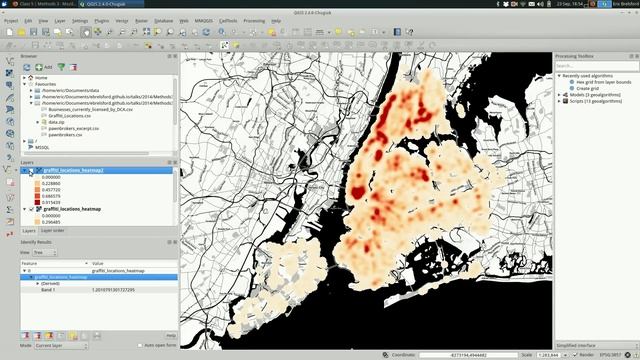The width and height of the screenshot is (640, 360).
Task: Click the toggle extents icon left of Coordinate
Action: click(x=385, y=355)
